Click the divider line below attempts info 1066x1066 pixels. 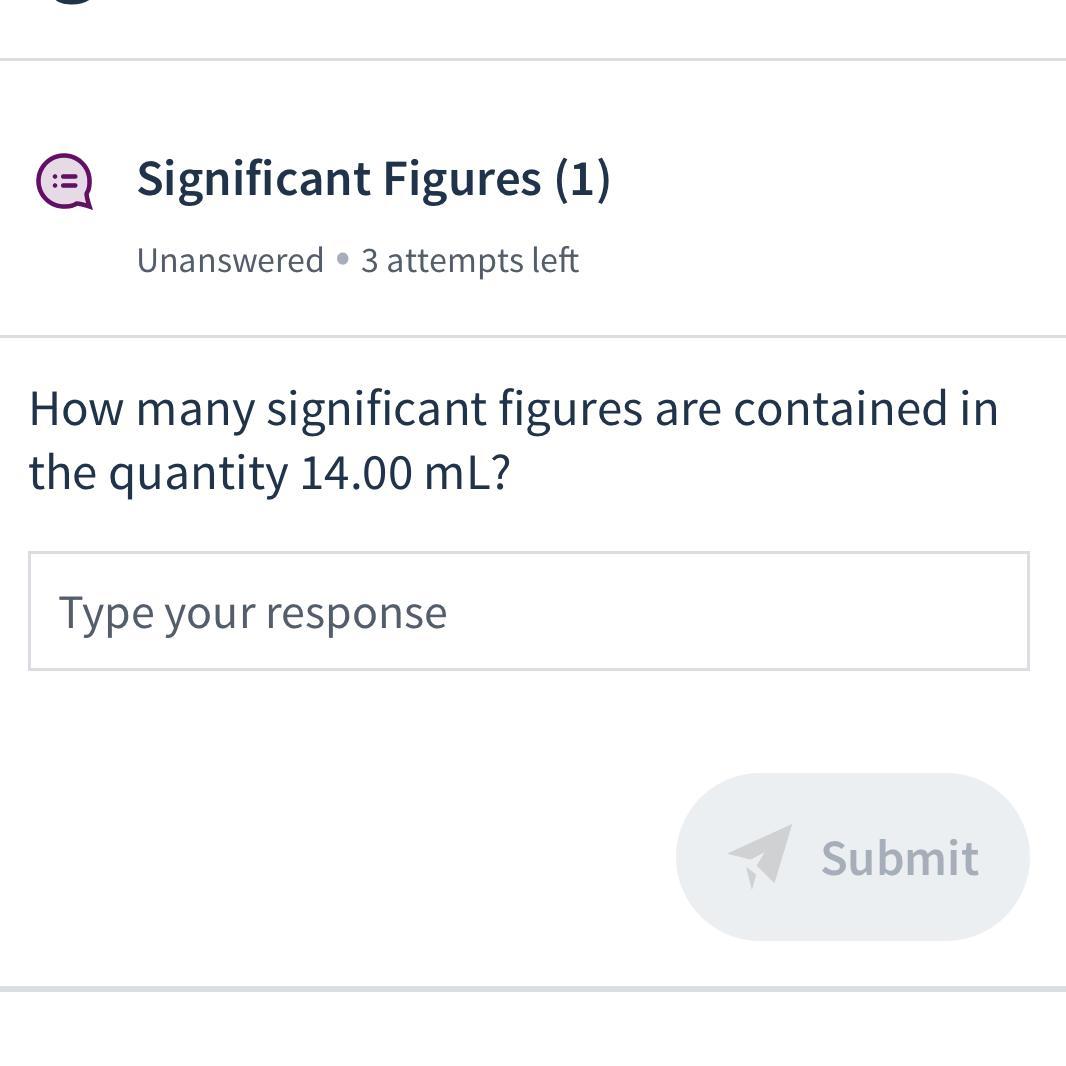click(x=533, y=337)
